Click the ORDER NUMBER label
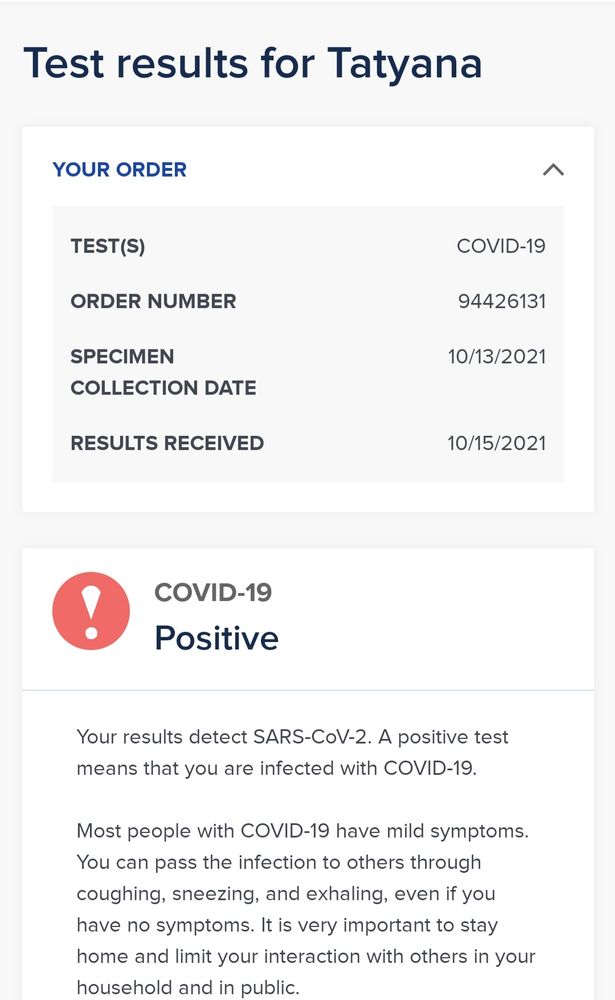Viewport: 615px width, 1000px height. point(153,301)
